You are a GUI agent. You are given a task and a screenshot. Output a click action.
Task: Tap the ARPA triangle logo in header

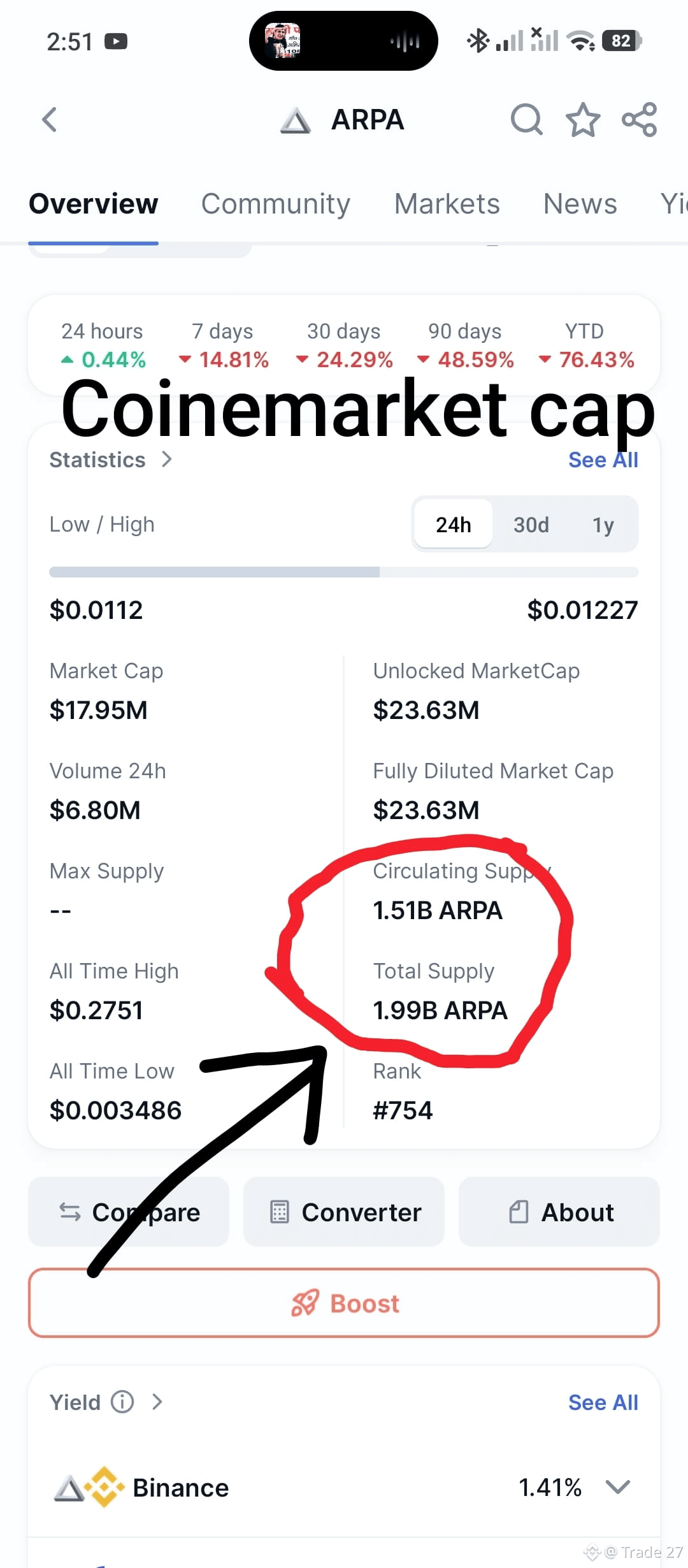[295, 120]
